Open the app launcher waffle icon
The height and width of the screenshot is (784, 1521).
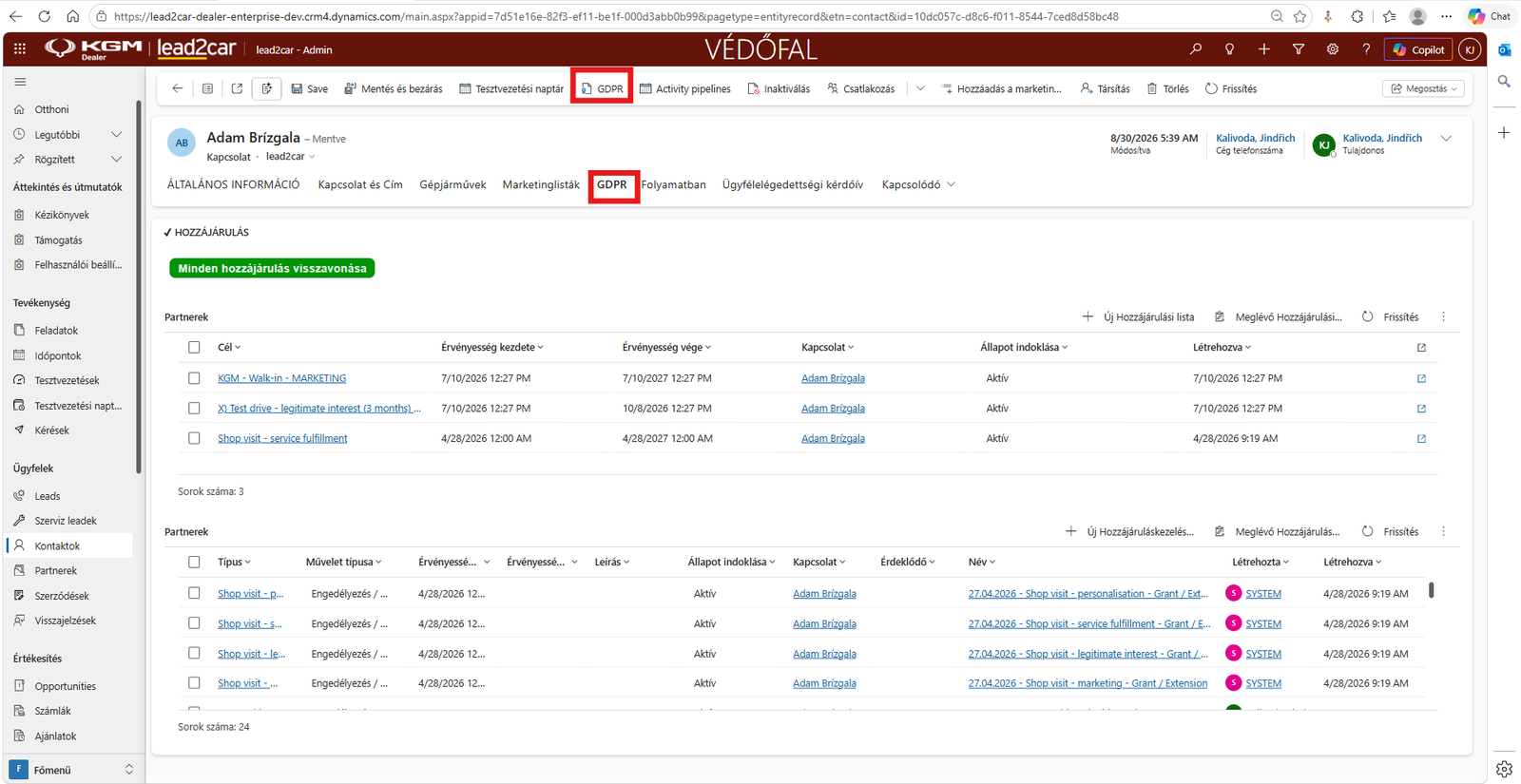click(x=20, y=49)
